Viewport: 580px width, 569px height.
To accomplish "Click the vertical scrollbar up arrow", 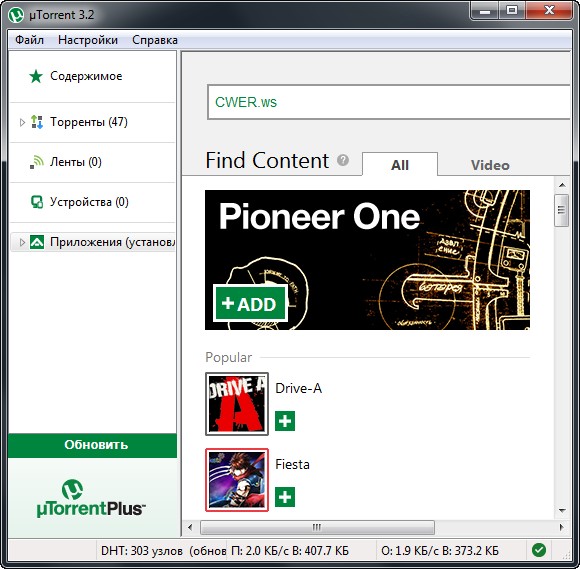I will tap(562, 185).
